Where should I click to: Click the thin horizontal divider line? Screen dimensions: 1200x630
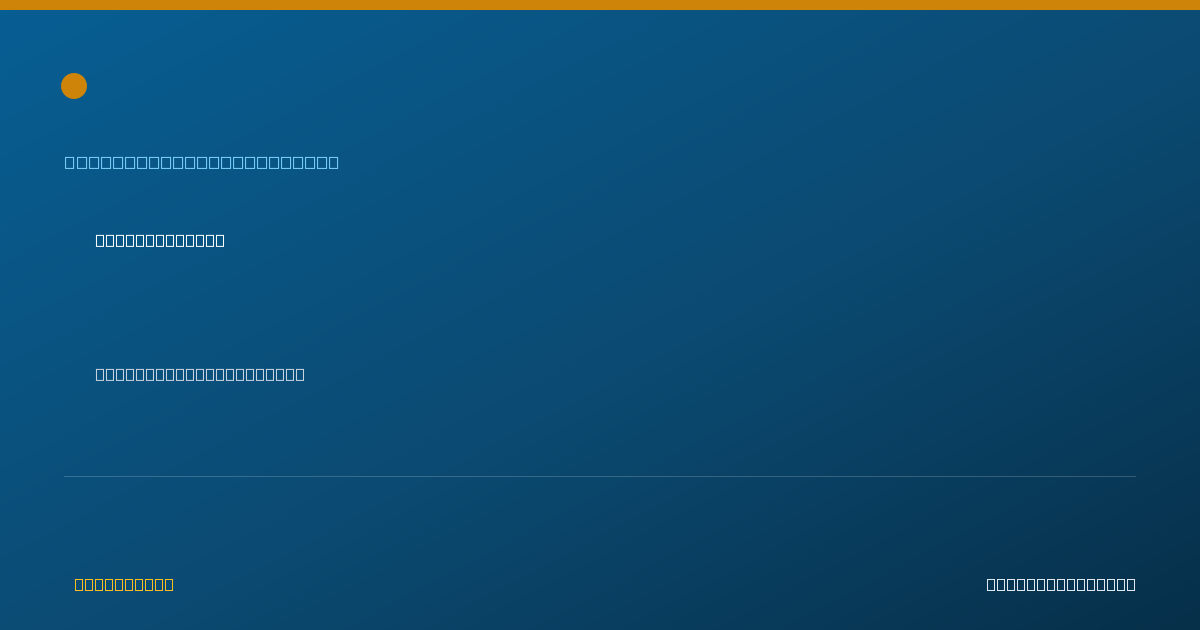coord(600,476)
